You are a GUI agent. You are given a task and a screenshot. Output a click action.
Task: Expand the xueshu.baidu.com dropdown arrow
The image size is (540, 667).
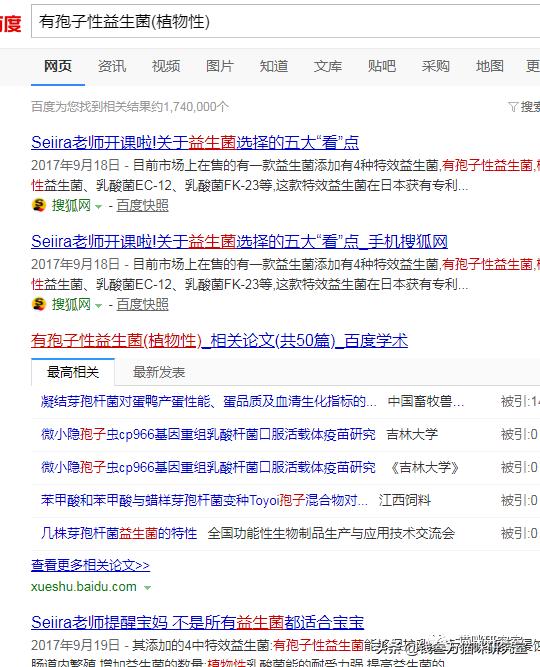(x=147, y=587)
